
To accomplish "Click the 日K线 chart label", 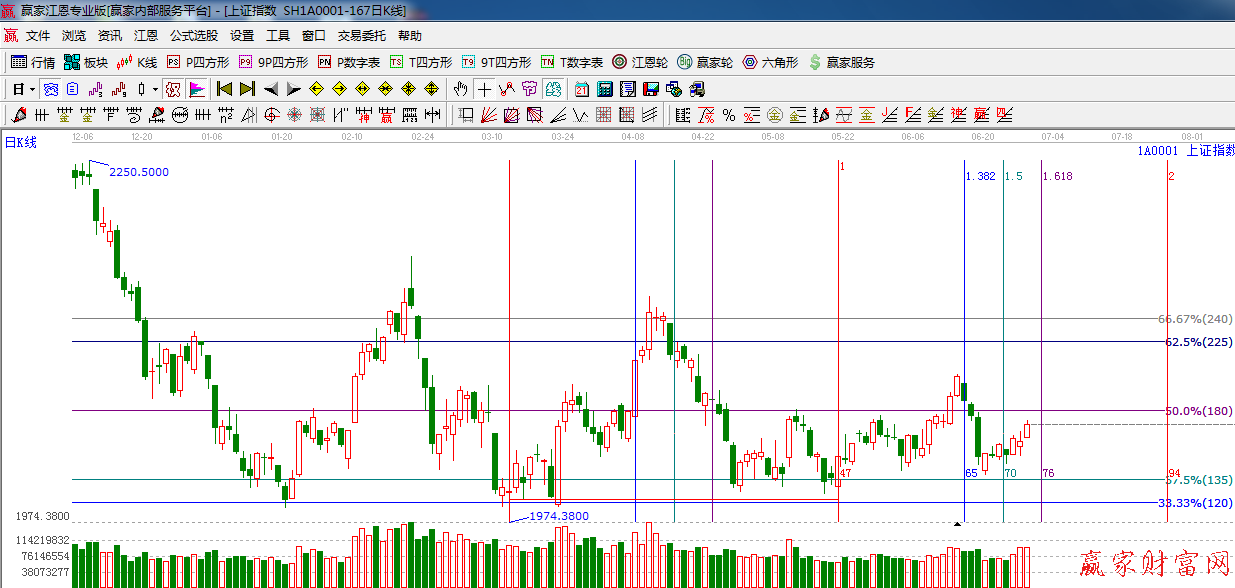I will coord(21,143).
